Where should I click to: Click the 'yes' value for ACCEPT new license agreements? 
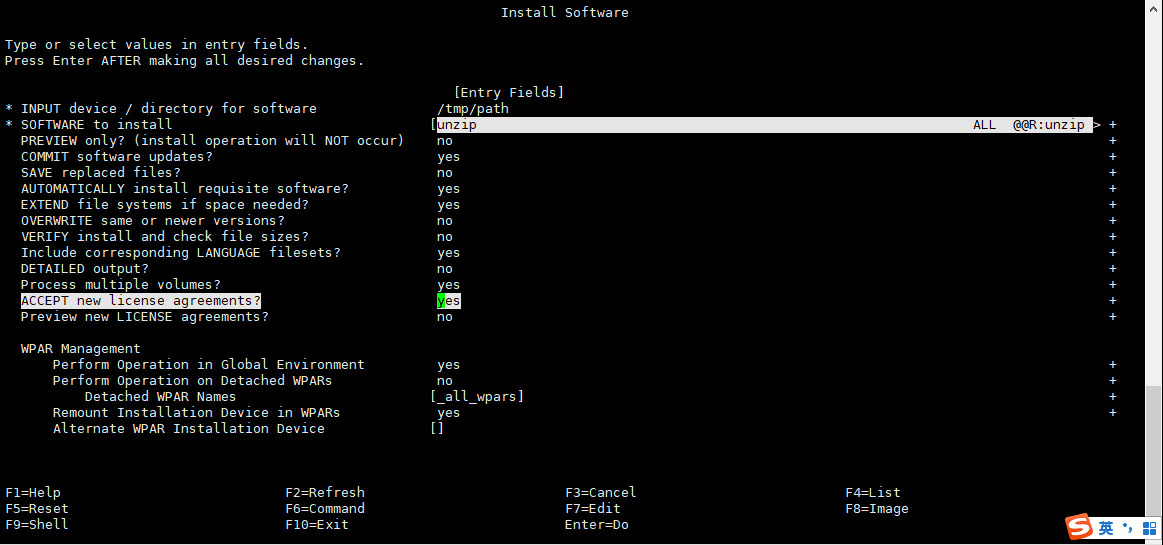[449, 301]
